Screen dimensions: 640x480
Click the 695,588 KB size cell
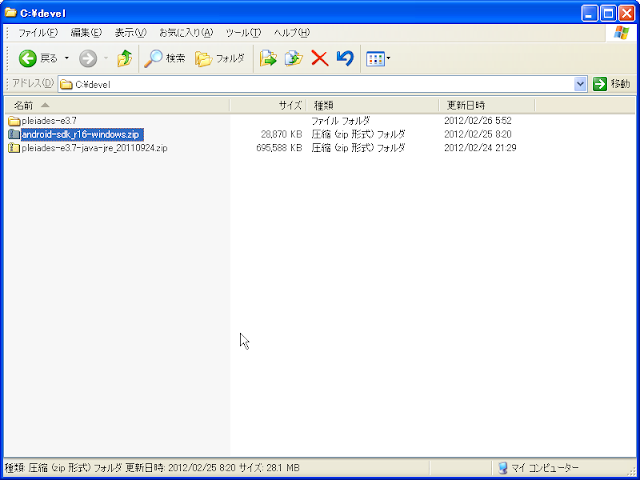(x=279, y=148)
